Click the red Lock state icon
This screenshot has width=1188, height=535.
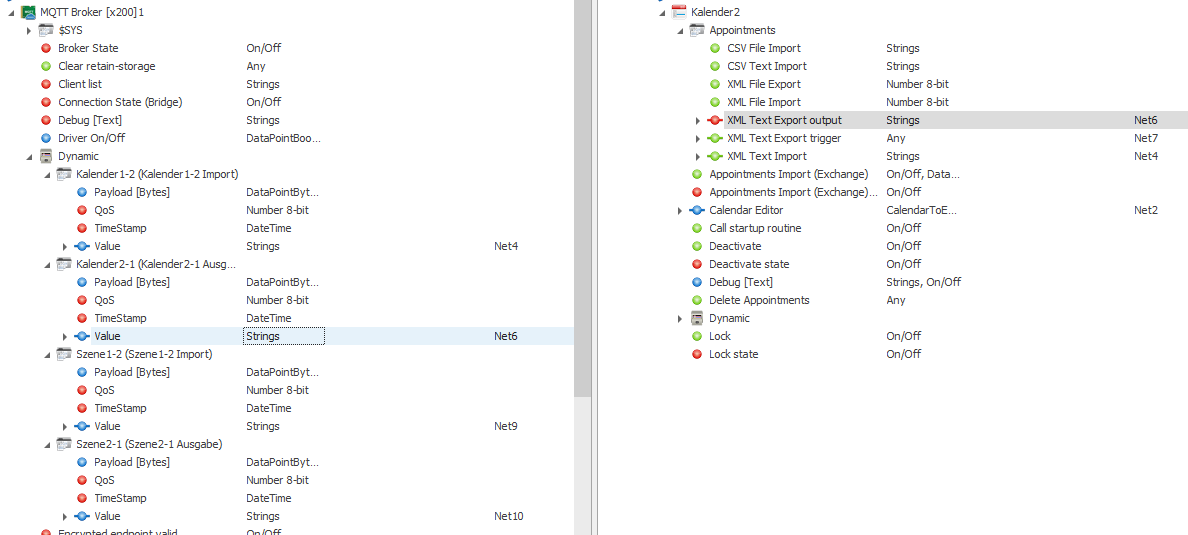[x=697, y=354]
